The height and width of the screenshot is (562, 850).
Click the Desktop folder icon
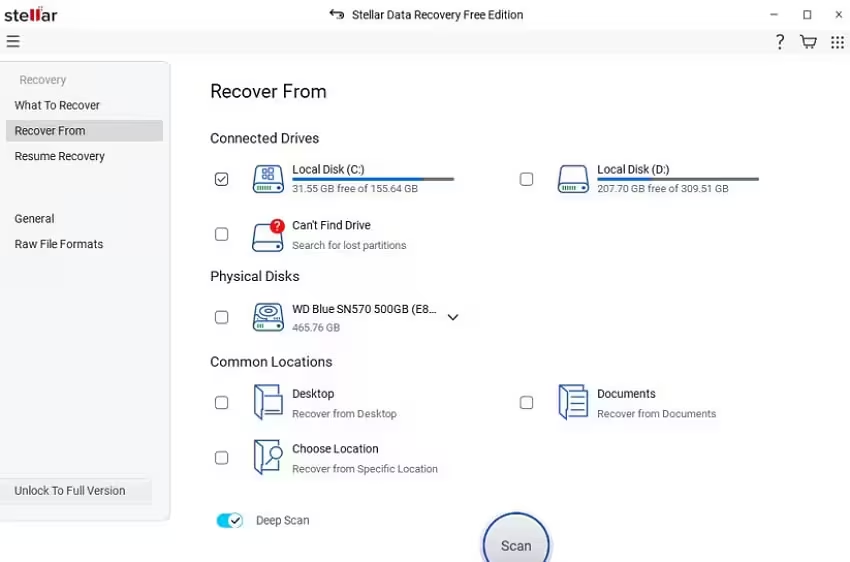tap(268, 402)
